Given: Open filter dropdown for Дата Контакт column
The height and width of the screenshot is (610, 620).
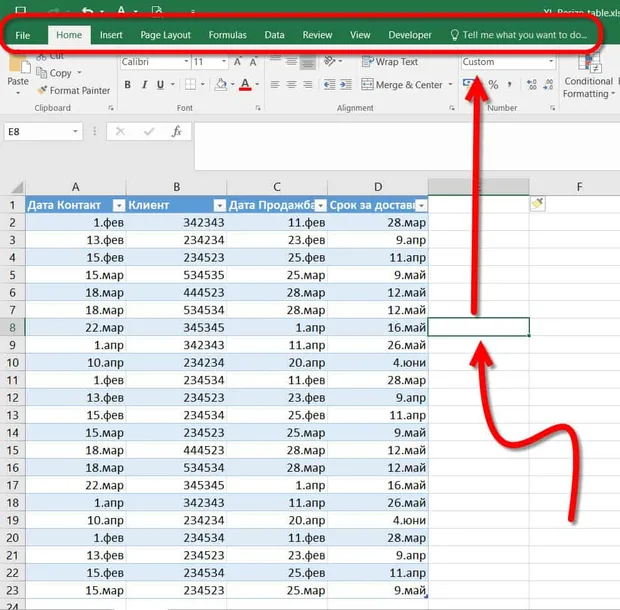Looking at the screenshot, I should pos(119,205).
